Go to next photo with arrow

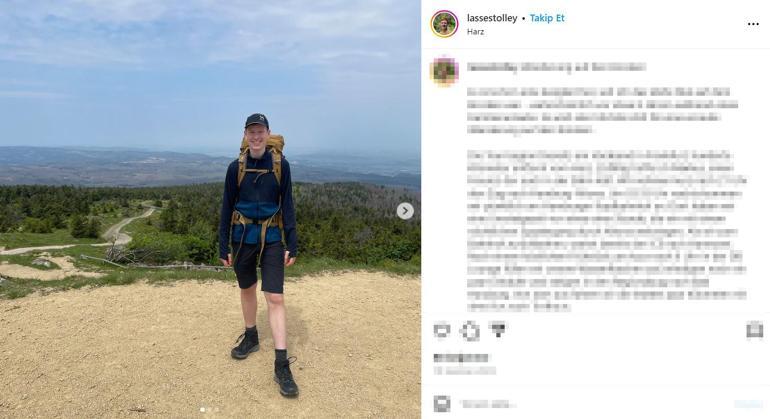point(405,211)
